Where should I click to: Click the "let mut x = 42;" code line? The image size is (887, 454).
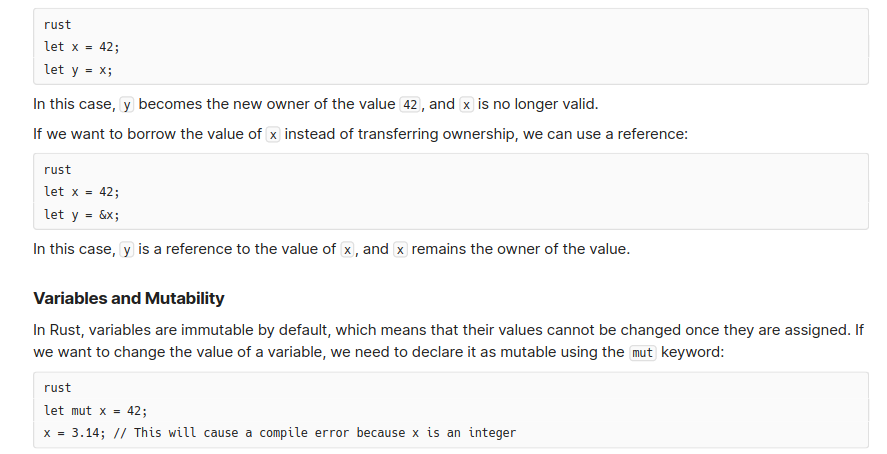click(95, 410)
